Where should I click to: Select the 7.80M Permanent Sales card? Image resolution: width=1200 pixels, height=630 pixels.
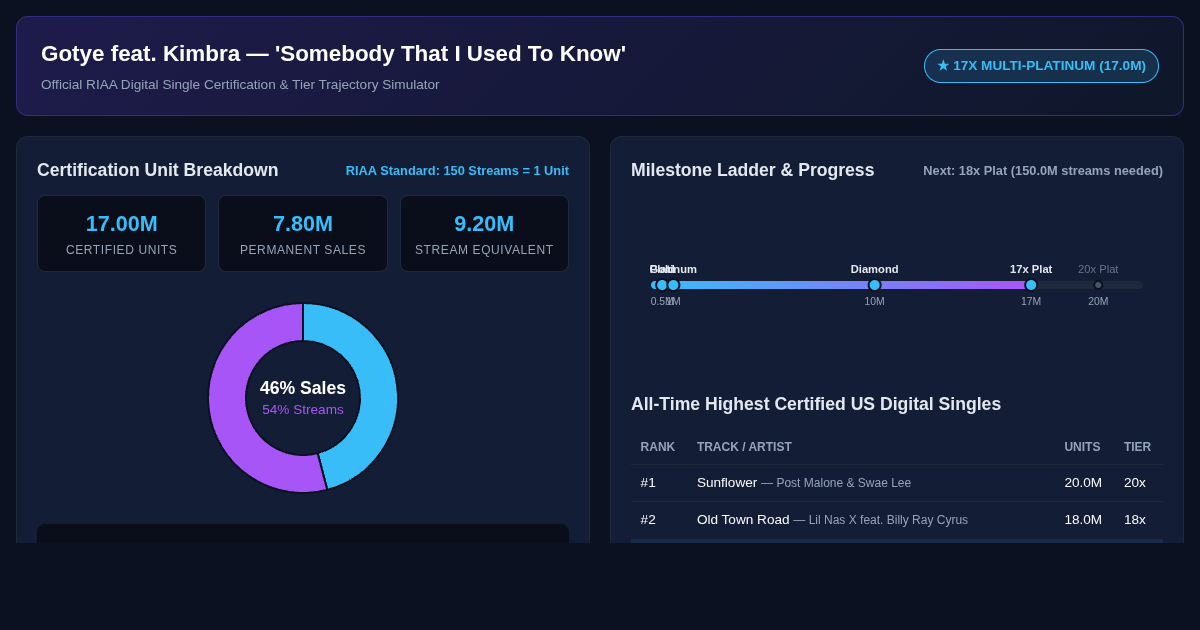(303, 234)
